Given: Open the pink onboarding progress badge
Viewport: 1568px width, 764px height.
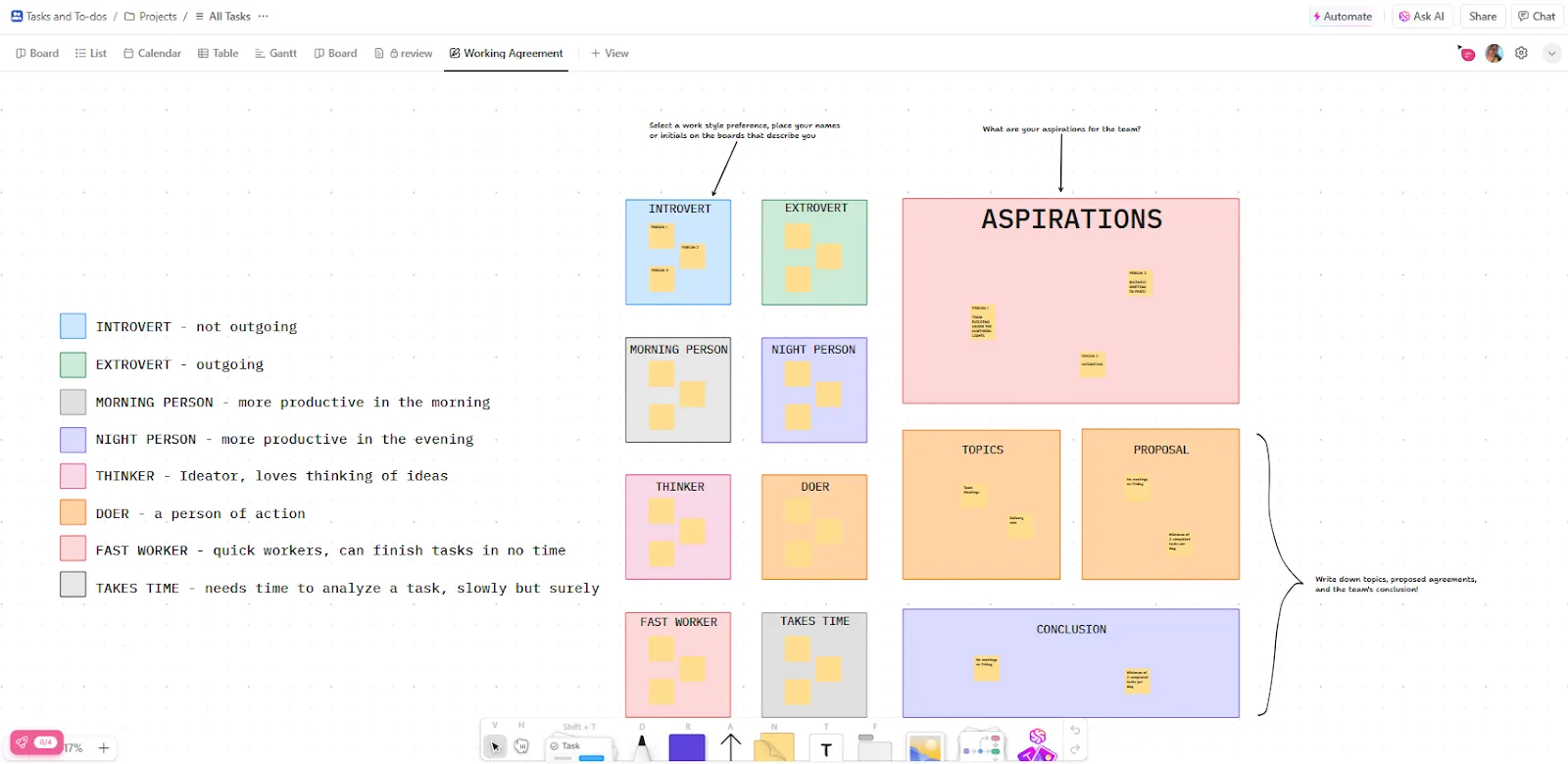Looking at the screenshot, I should pos(36,742).
